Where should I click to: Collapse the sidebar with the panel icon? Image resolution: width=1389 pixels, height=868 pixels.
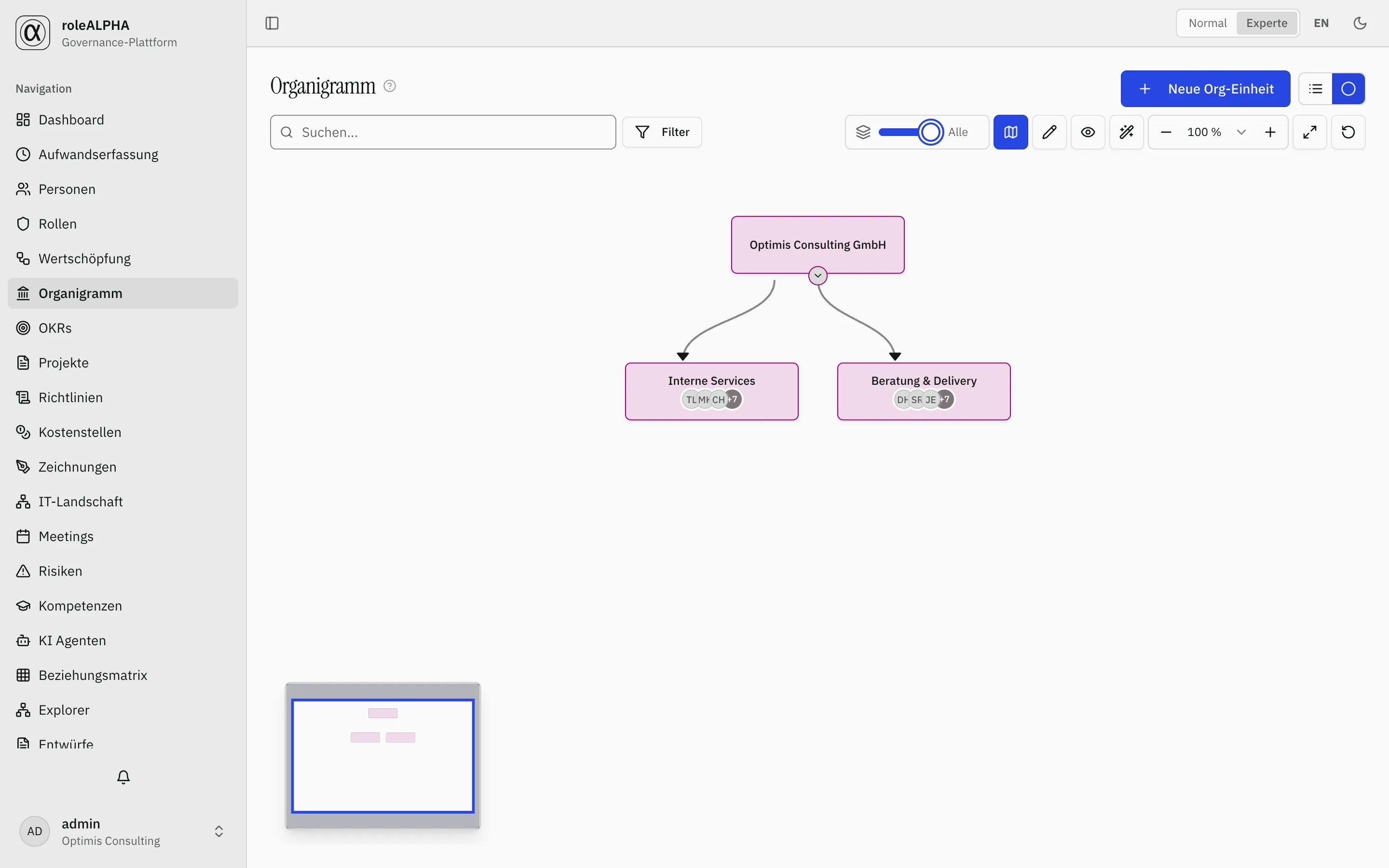pyautogui.click(x=272, y=23)
